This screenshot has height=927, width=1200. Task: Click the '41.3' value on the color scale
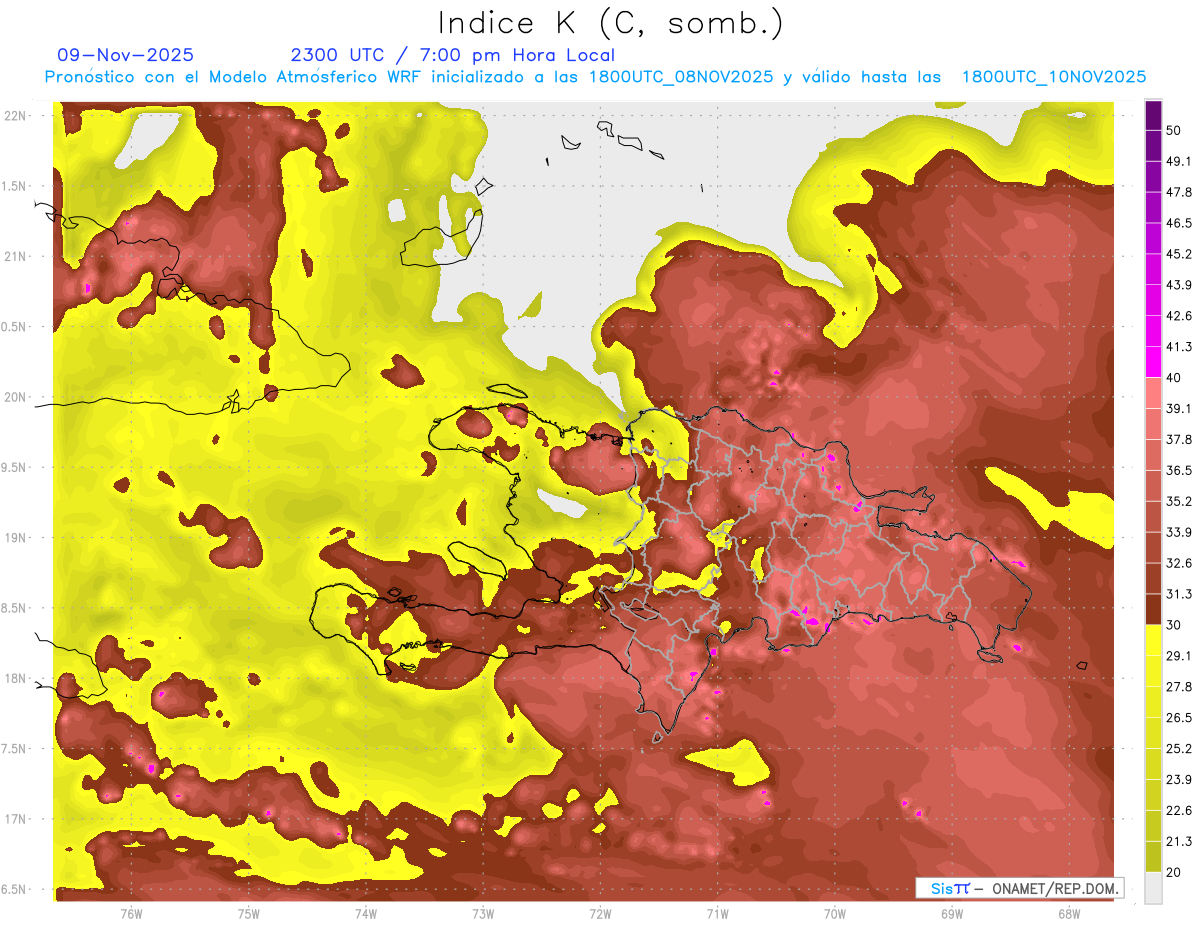[x=1179, y=347]
